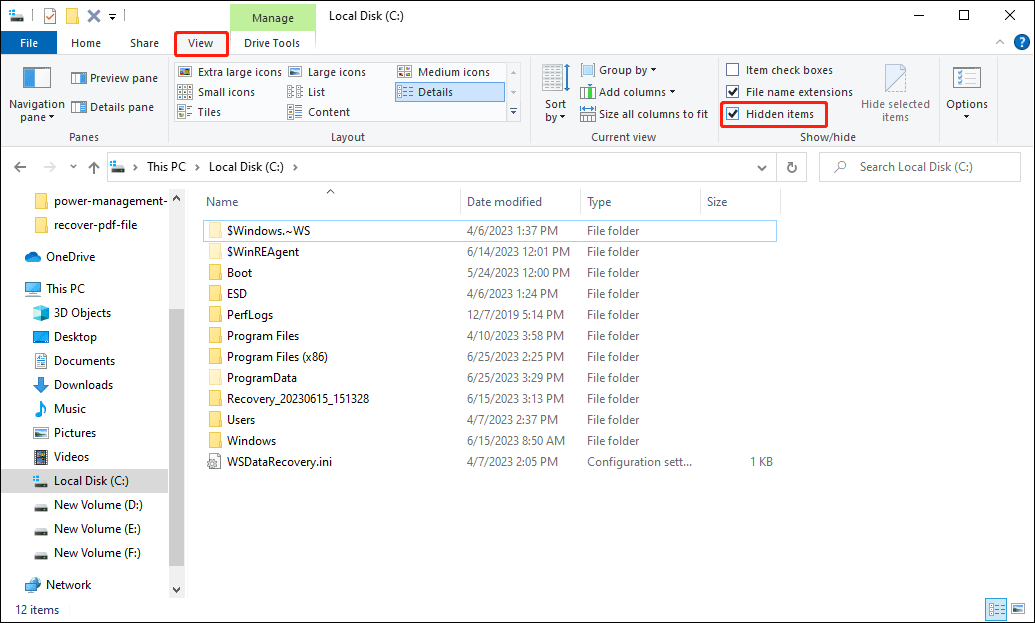
Task: Open the File menu
Action: pos(29,43)
